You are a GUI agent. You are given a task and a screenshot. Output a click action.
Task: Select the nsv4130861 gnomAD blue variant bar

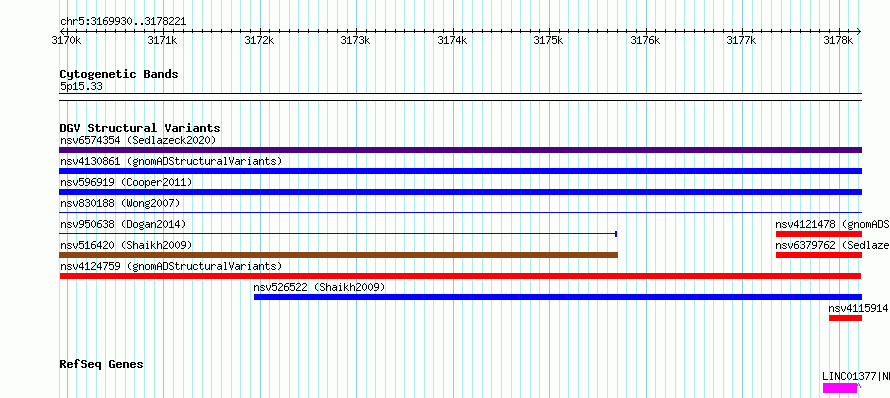(x=460, y=171)
